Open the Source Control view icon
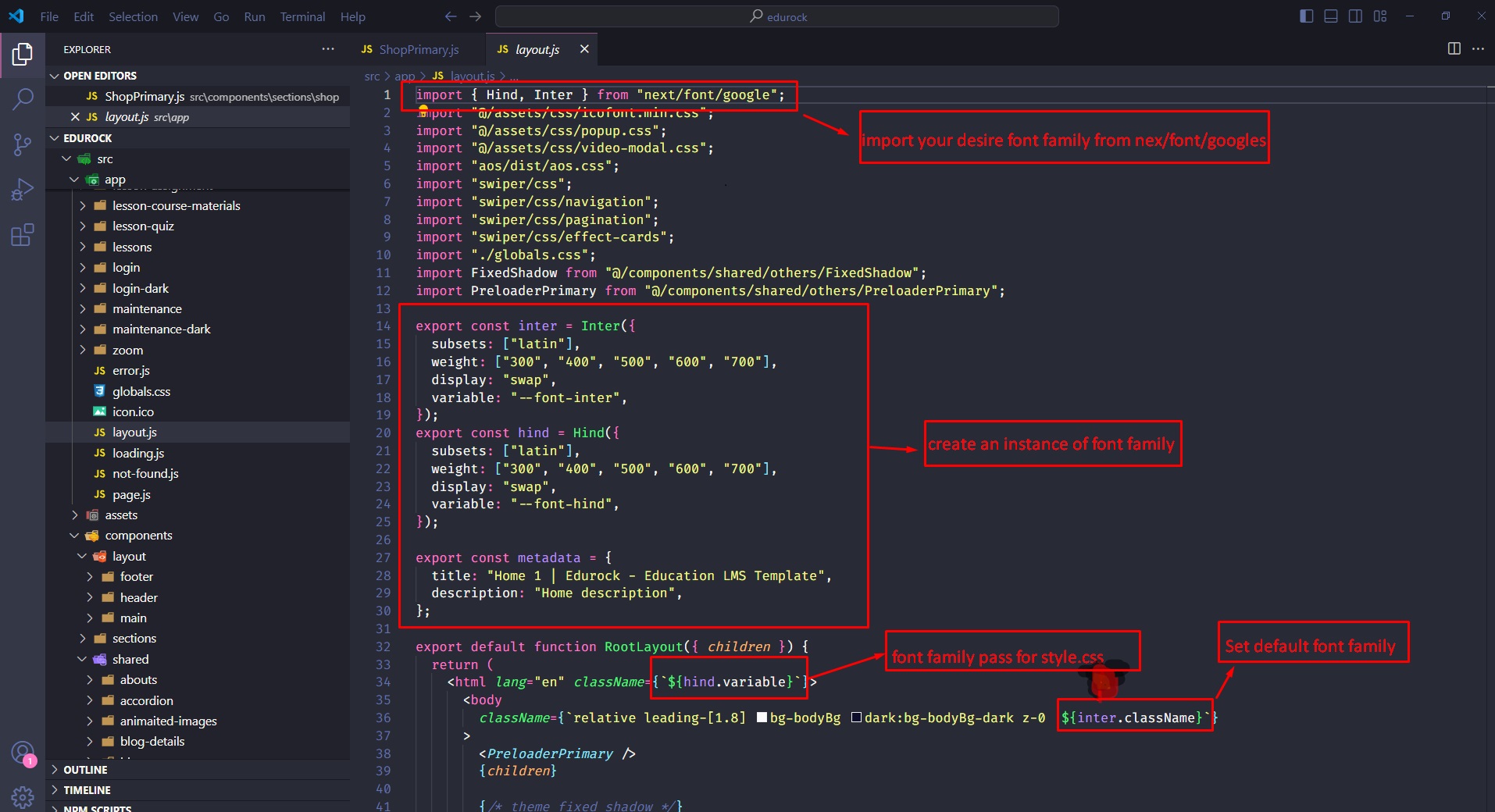 [x=23, y=144]
